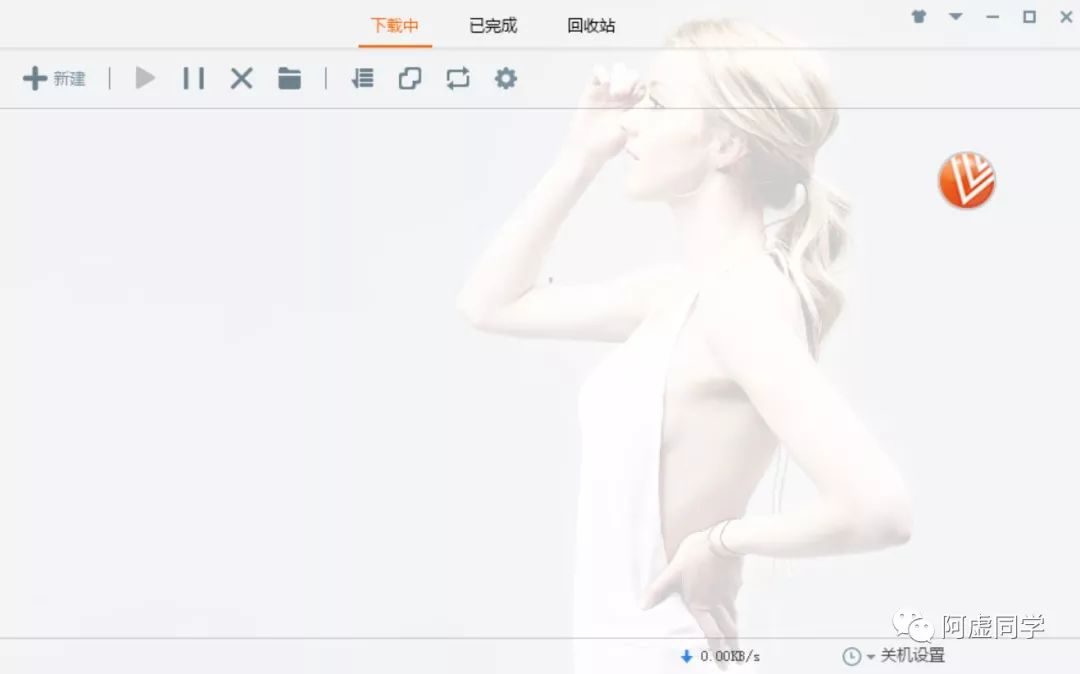Screen dimensions: 1080x674
Task: Pause downloads using the pause icon
Action: (193, 78)
